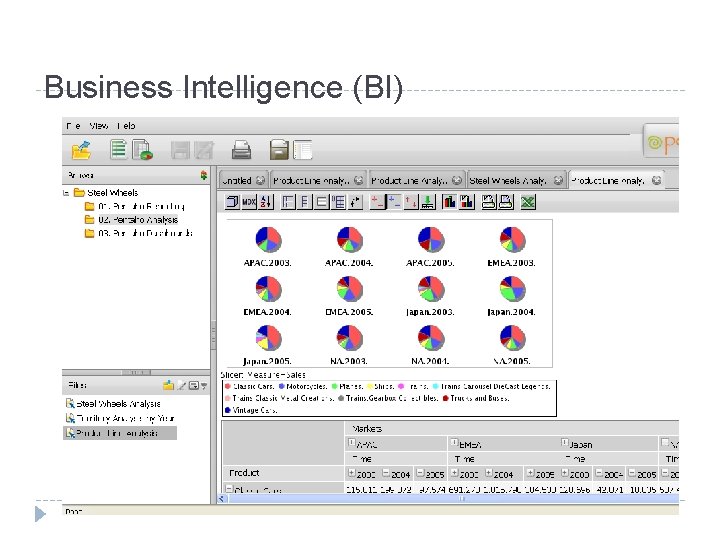Collapse year 2005 under APAC
The image size is (720, 540).
pyautogui.click(x=420, y=472)
